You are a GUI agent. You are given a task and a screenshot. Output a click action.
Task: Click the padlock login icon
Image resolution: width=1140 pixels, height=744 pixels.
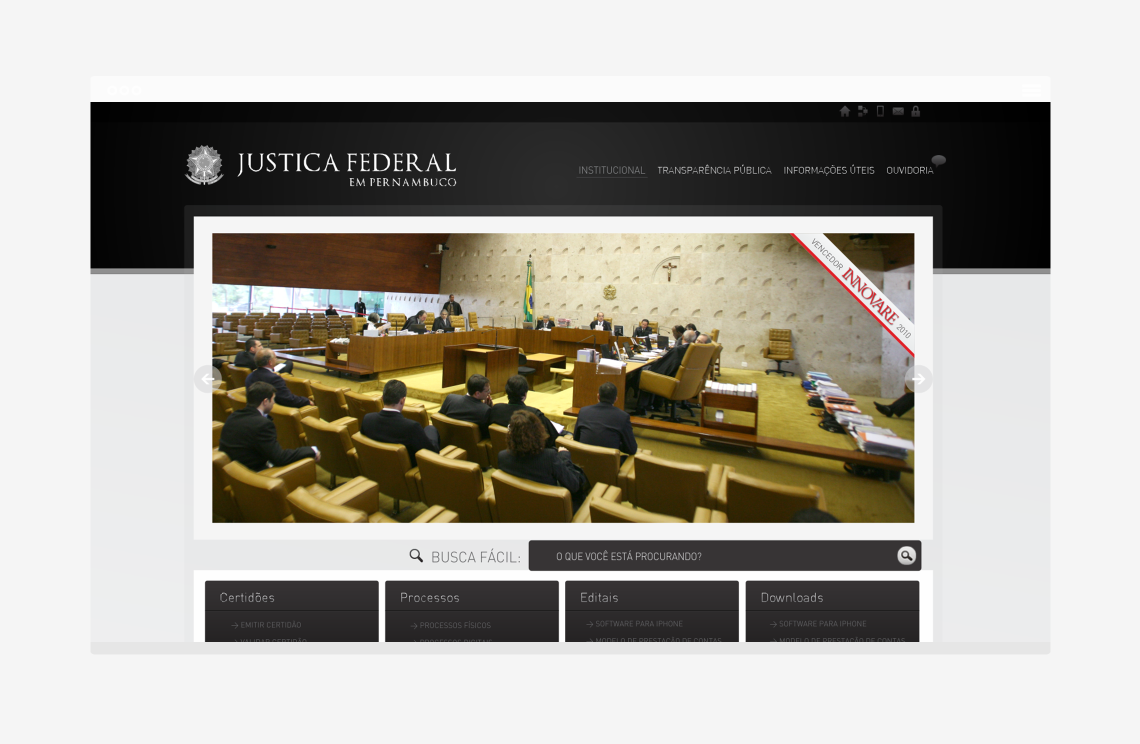(915, 111)
